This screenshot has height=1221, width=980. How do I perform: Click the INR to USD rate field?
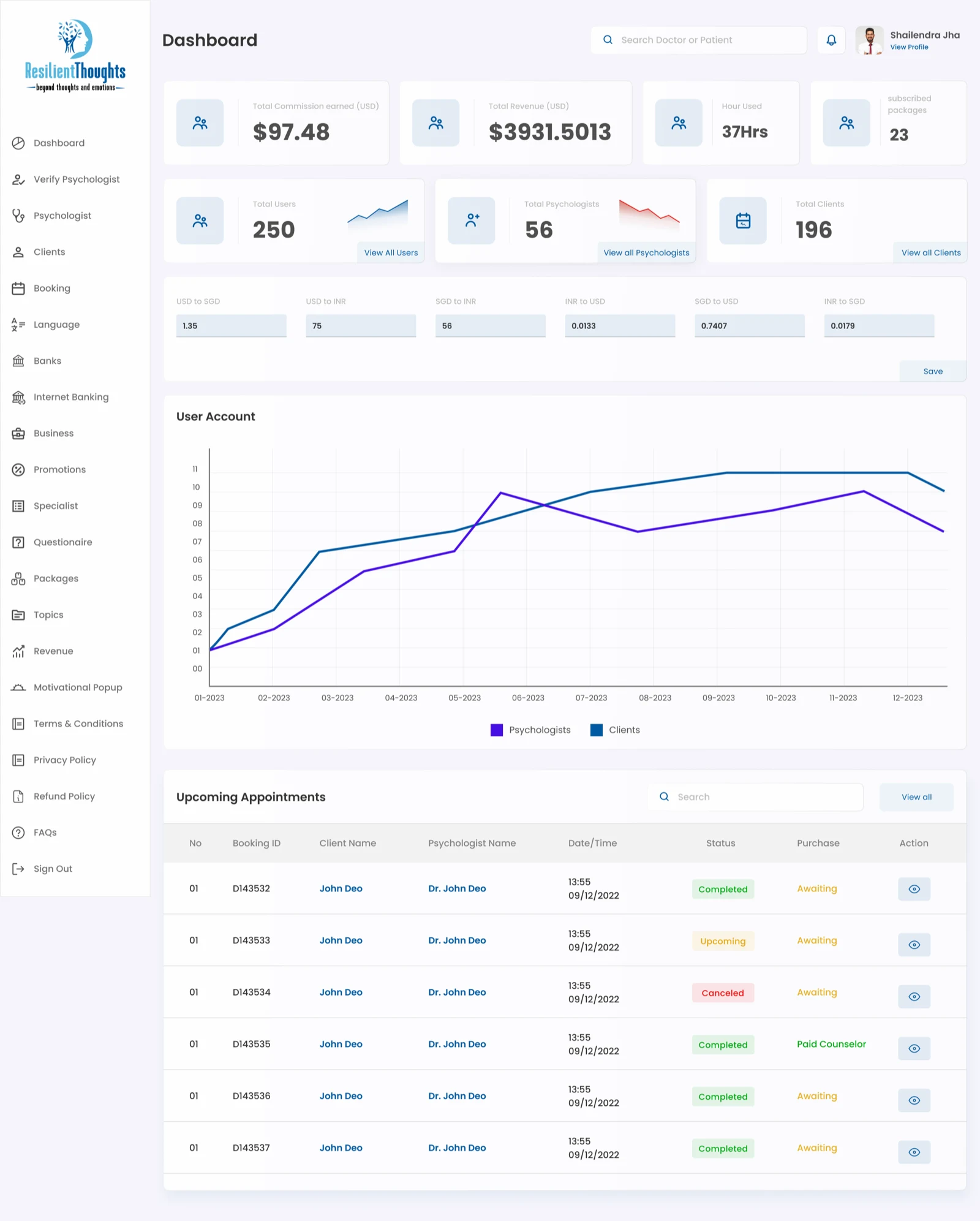(620, 326)
